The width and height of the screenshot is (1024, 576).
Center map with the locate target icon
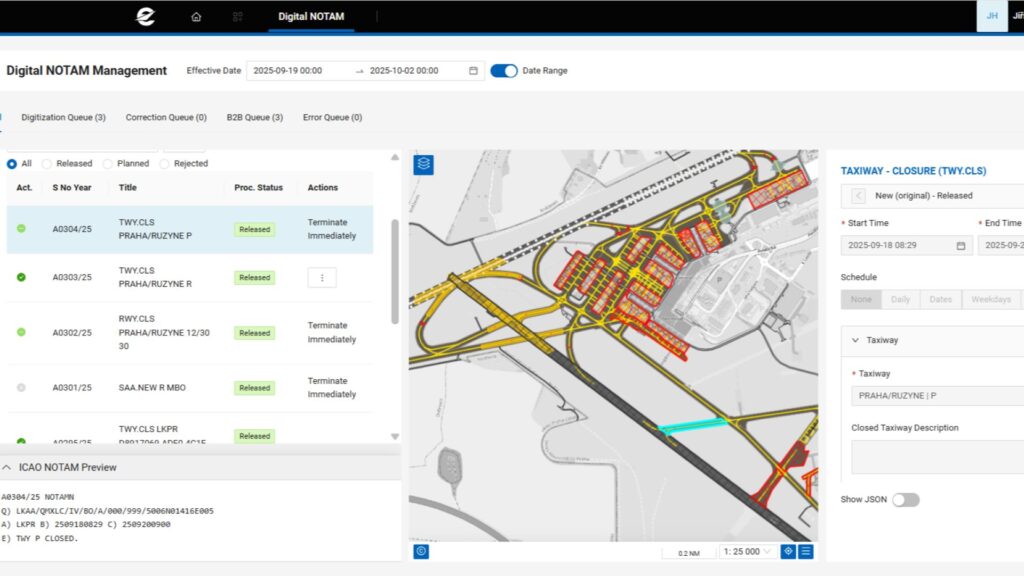click(788, 551)
